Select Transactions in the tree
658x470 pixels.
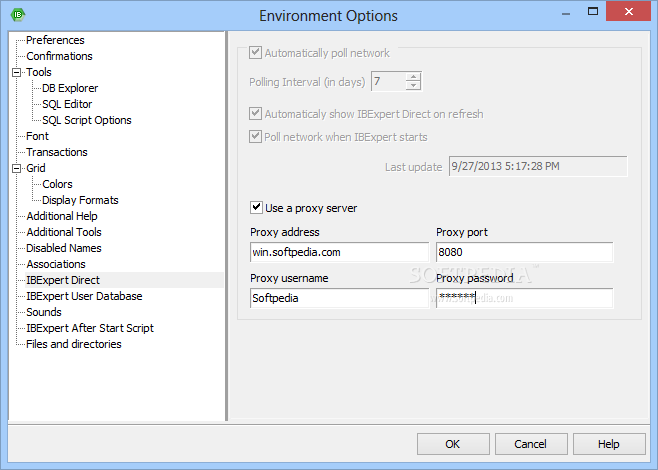pos(57,152)
